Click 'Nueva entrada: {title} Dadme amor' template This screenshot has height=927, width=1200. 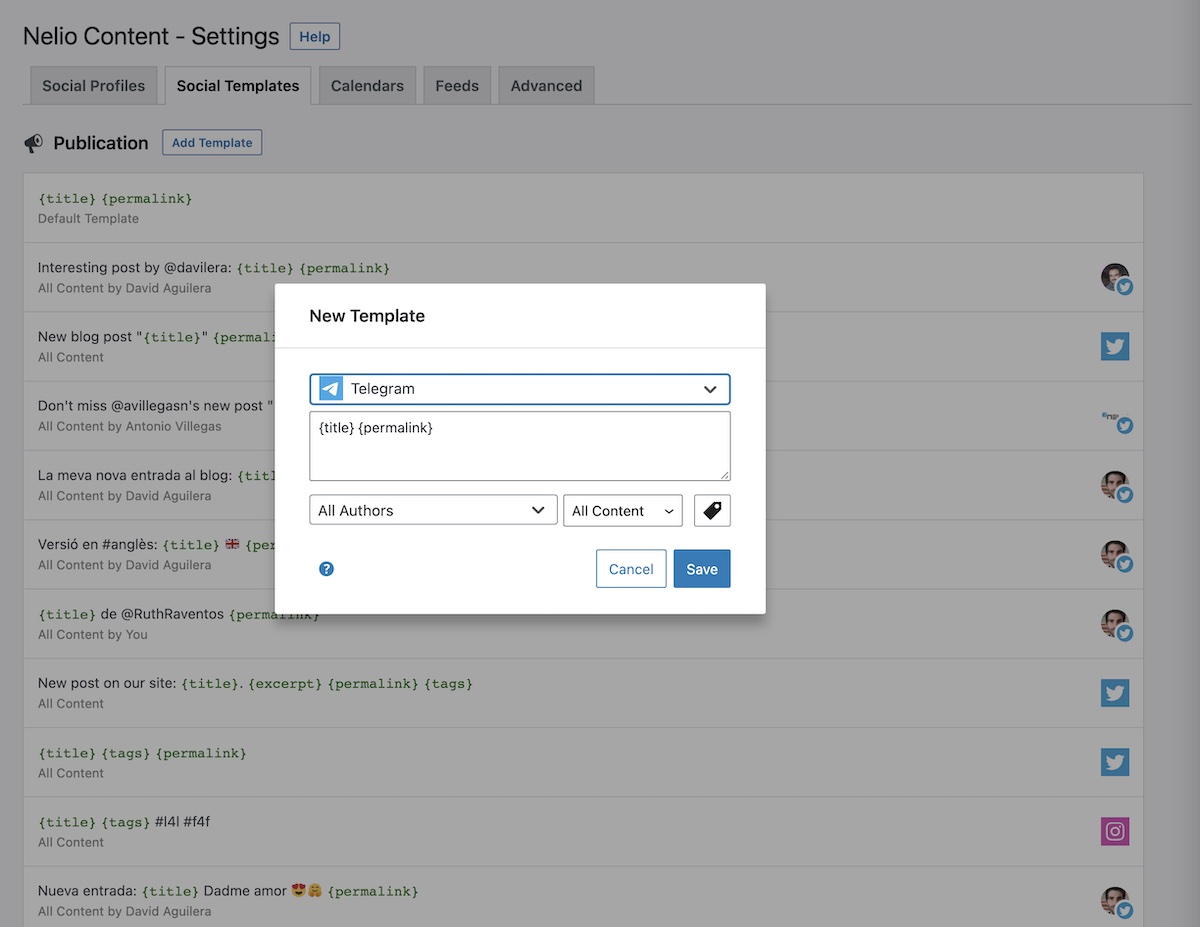click(x=228, y=891)
